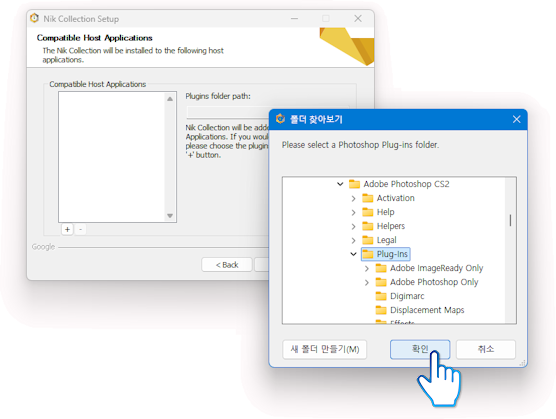
Task: Select the Legal tree row label
Action: coord(387,240)
